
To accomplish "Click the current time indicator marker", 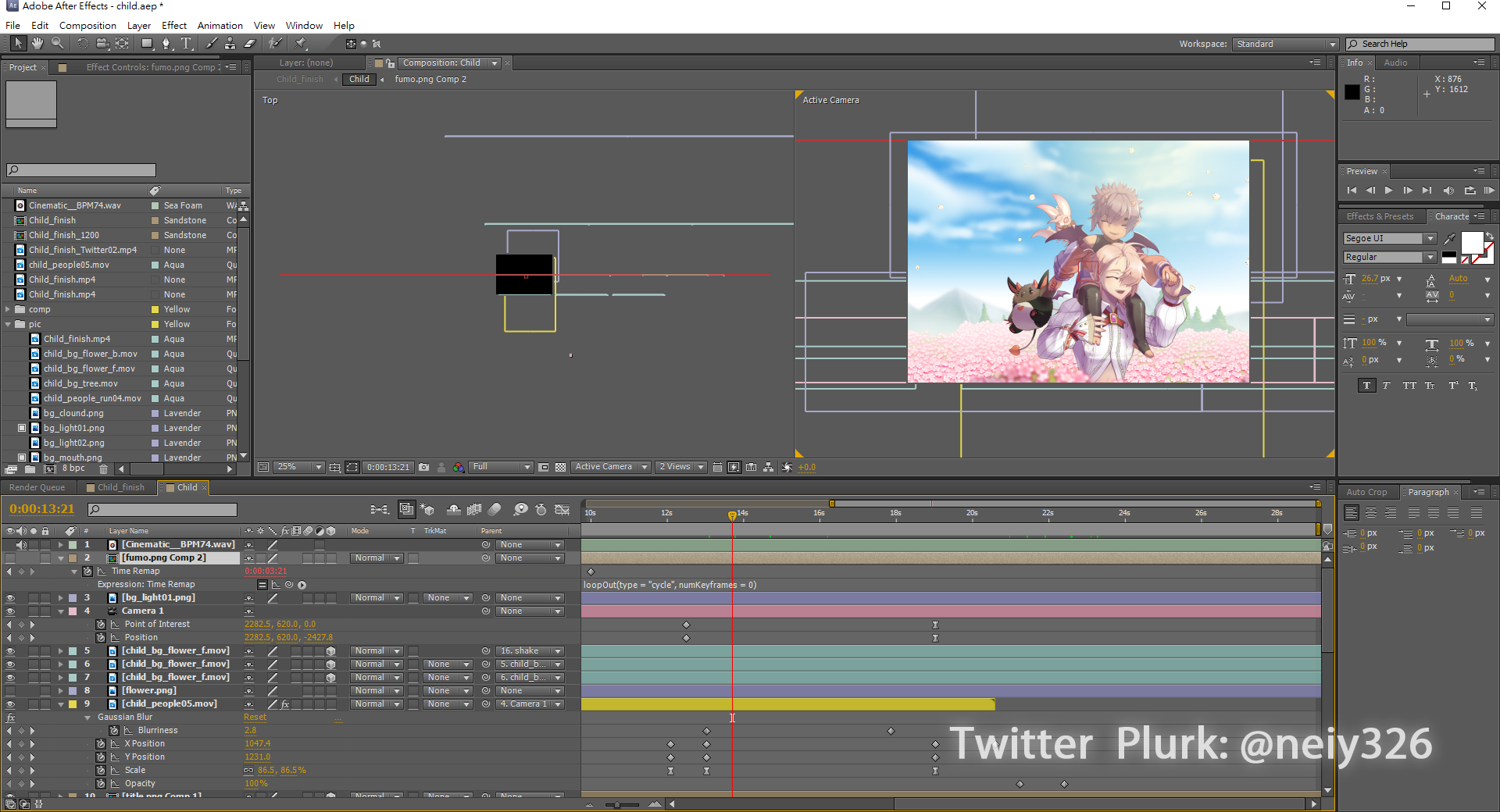I will tap(732, 515).
